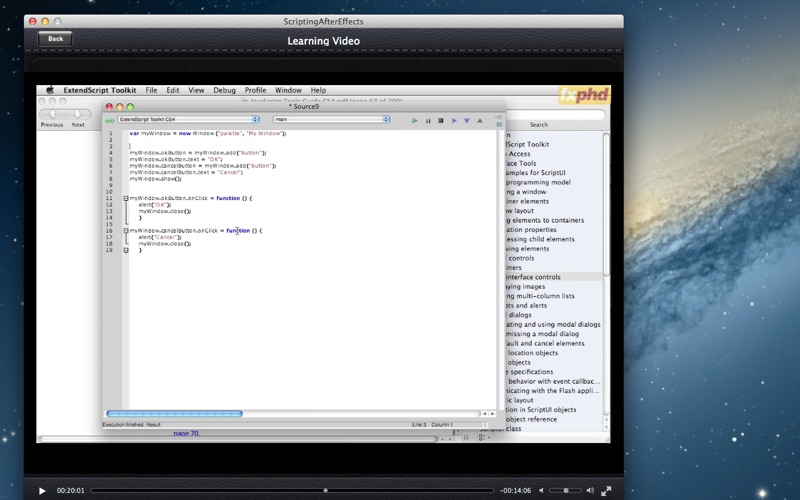This screenshot has width=800, height=500.
Task: Click line 1 'var myWindow' code
Action: pyautogui.click(x=208, y=133)
